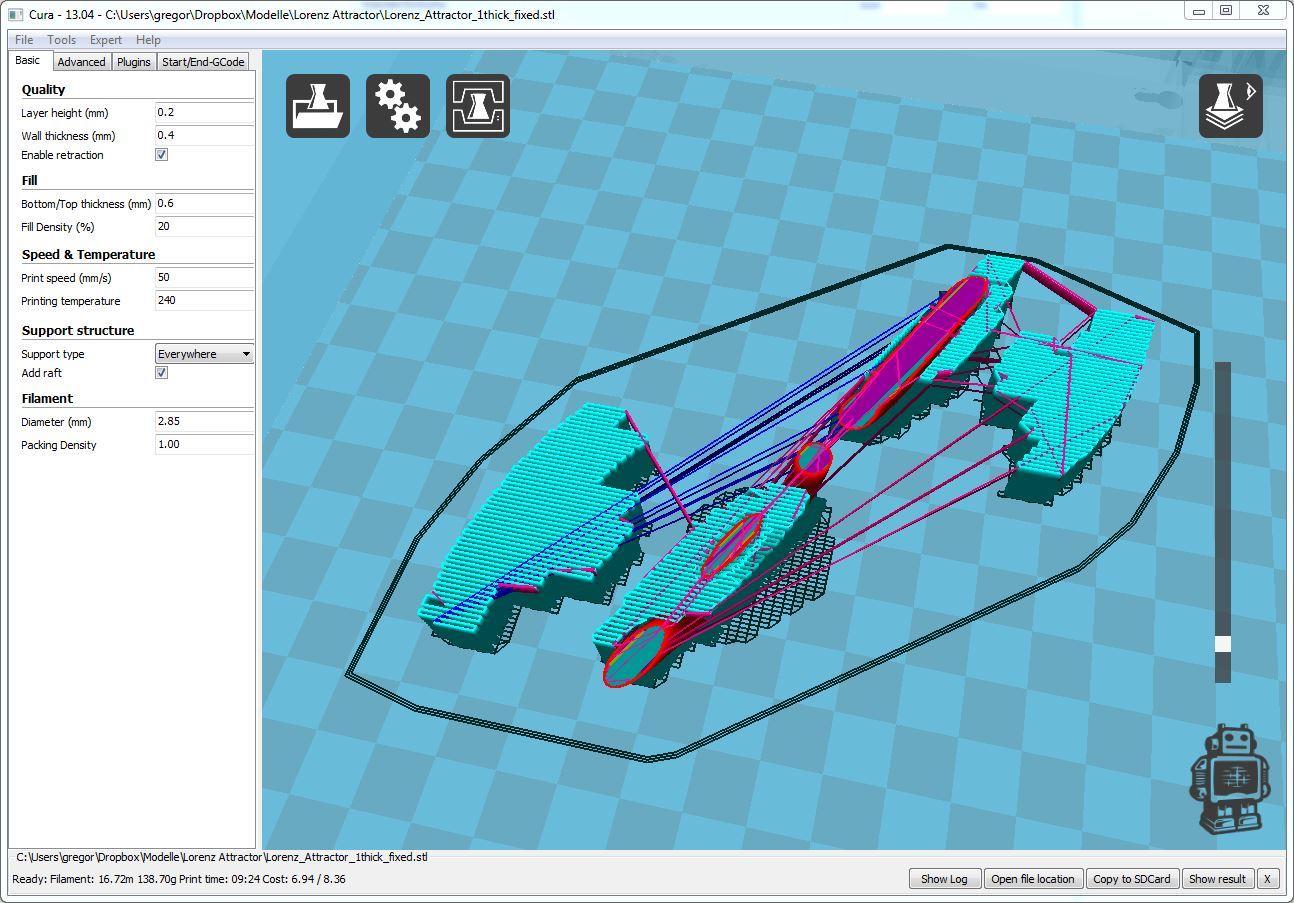
Task: Open the Tools menu
Action: 61,40
